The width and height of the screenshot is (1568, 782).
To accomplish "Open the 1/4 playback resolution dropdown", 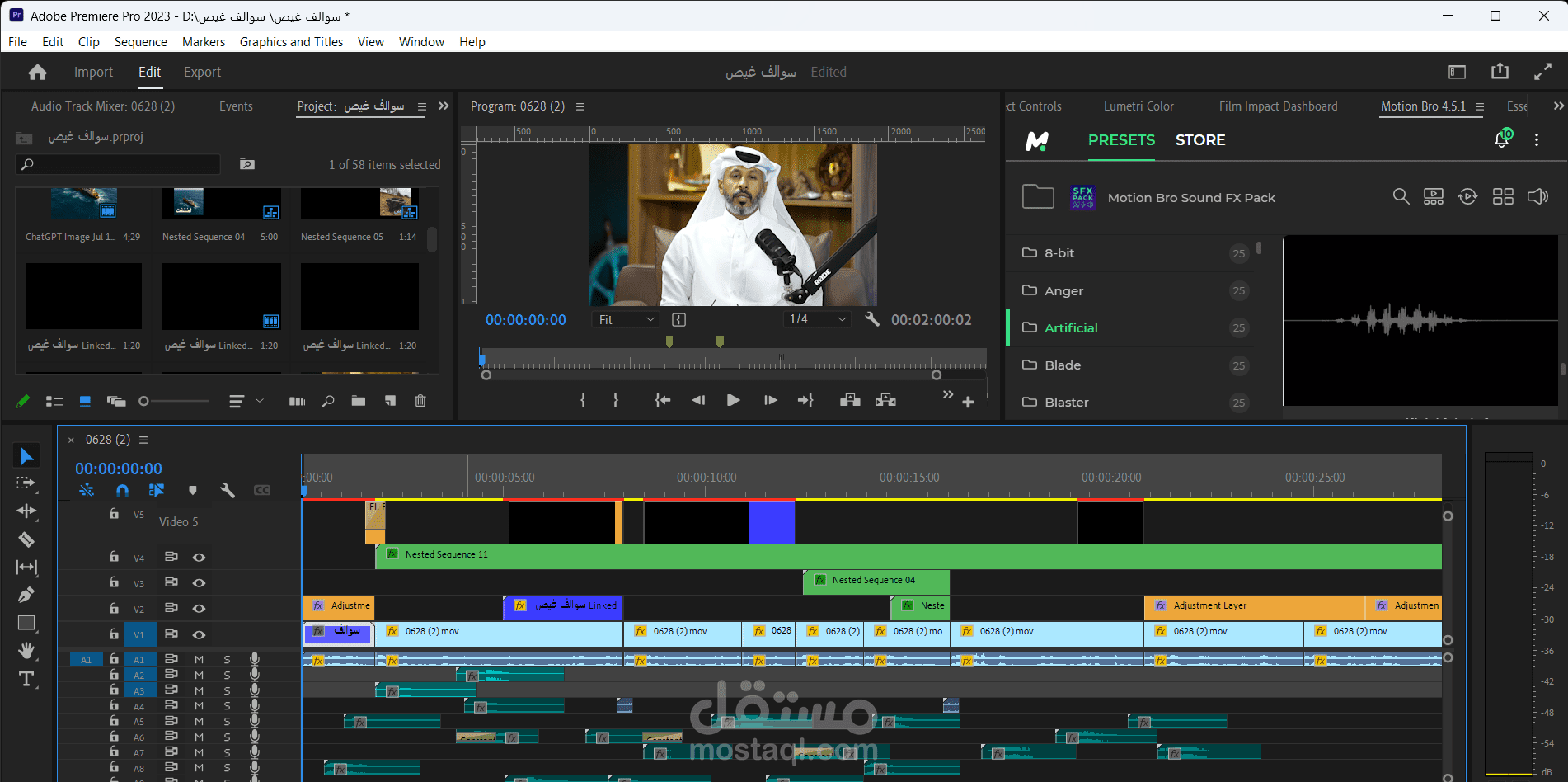I will (x=817, y=319).
